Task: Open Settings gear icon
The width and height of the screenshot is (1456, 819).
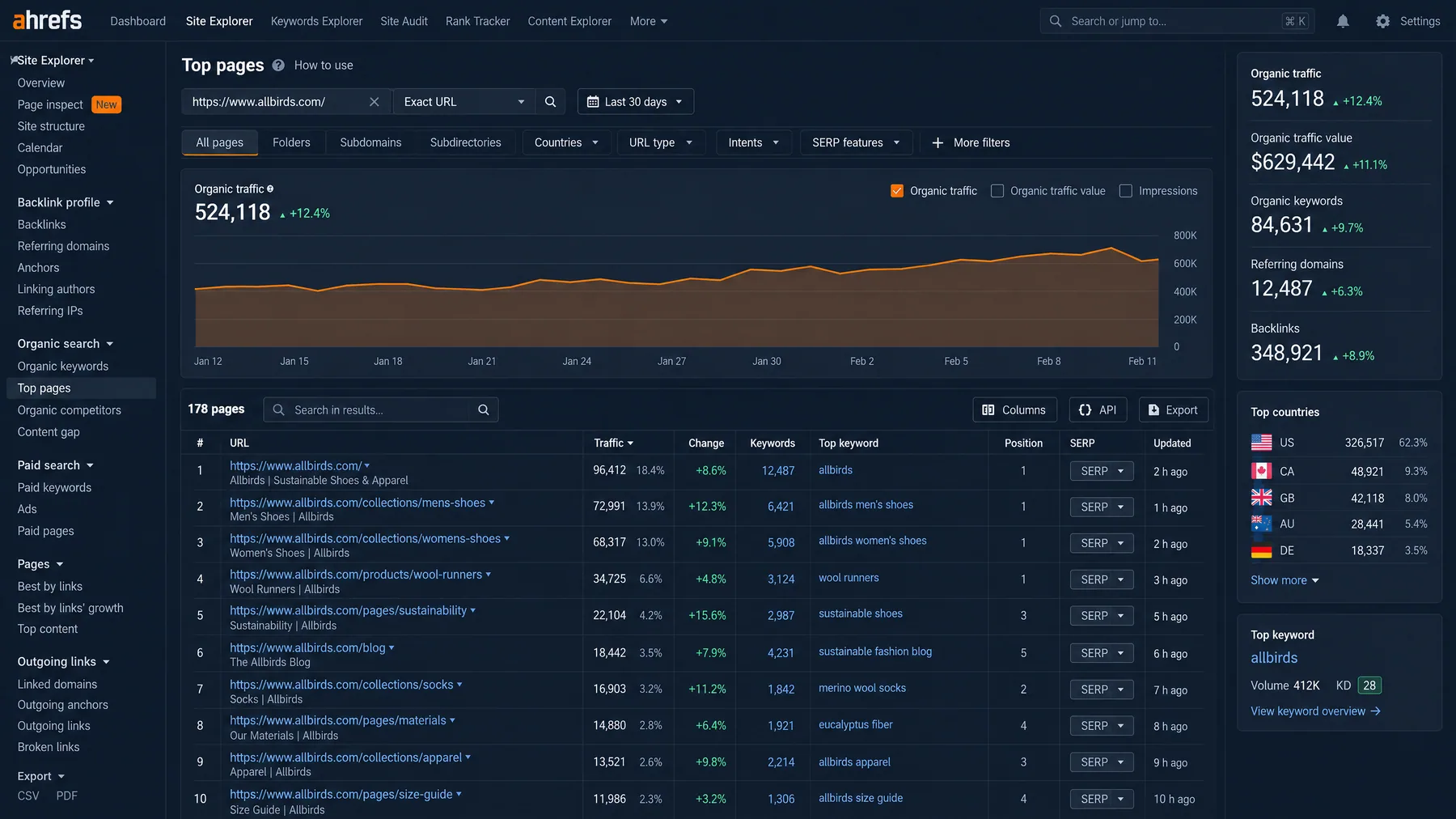Action: (1383, 21)
